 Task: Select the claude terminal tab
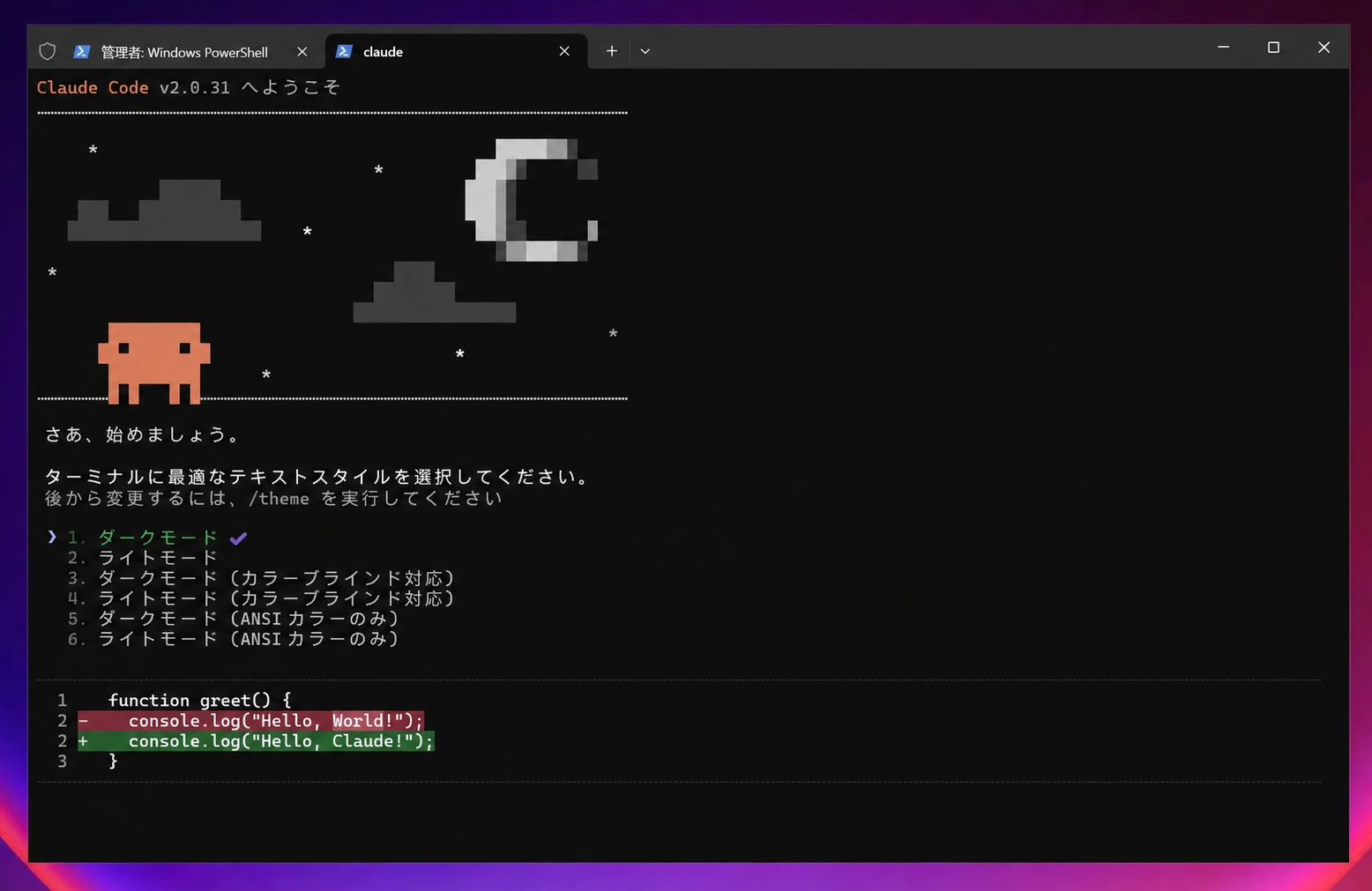(x=455, y=51)
